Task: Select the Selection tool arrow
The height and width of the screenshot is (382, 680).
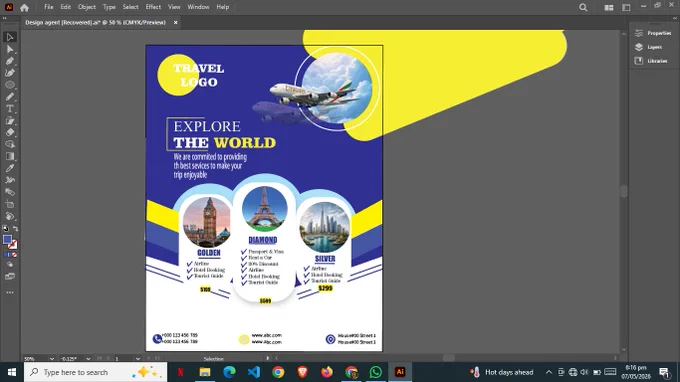Action: coord(10,37)
